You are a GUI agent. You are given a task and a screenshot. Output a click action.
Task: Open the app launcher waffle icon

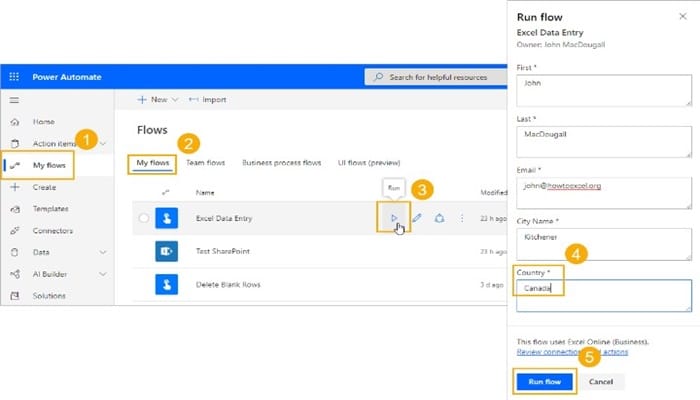point(14,77)
